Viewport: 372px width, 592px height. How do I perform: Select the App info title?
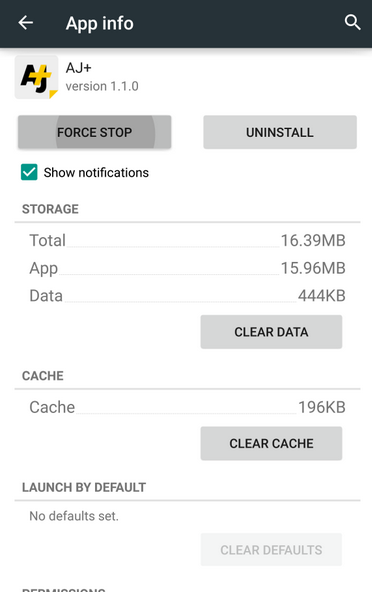[x=100, y=23]
